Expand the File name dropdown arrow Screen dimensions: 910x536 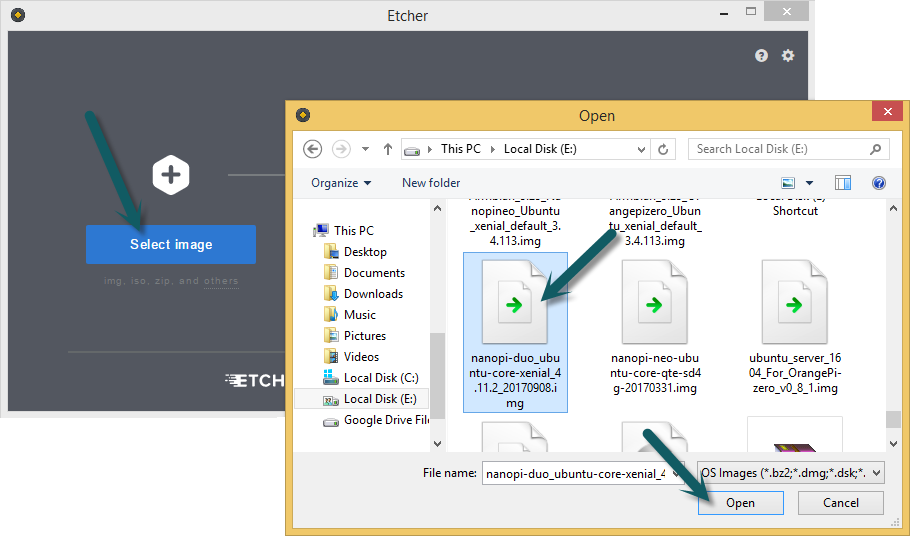tap(677, 473)
